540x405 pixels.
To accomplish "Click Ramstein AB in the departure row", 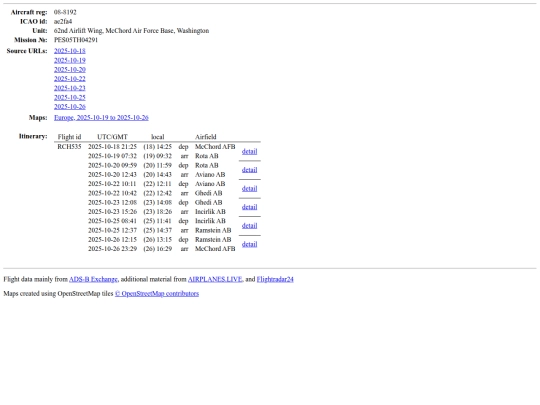I will point(213,240).
